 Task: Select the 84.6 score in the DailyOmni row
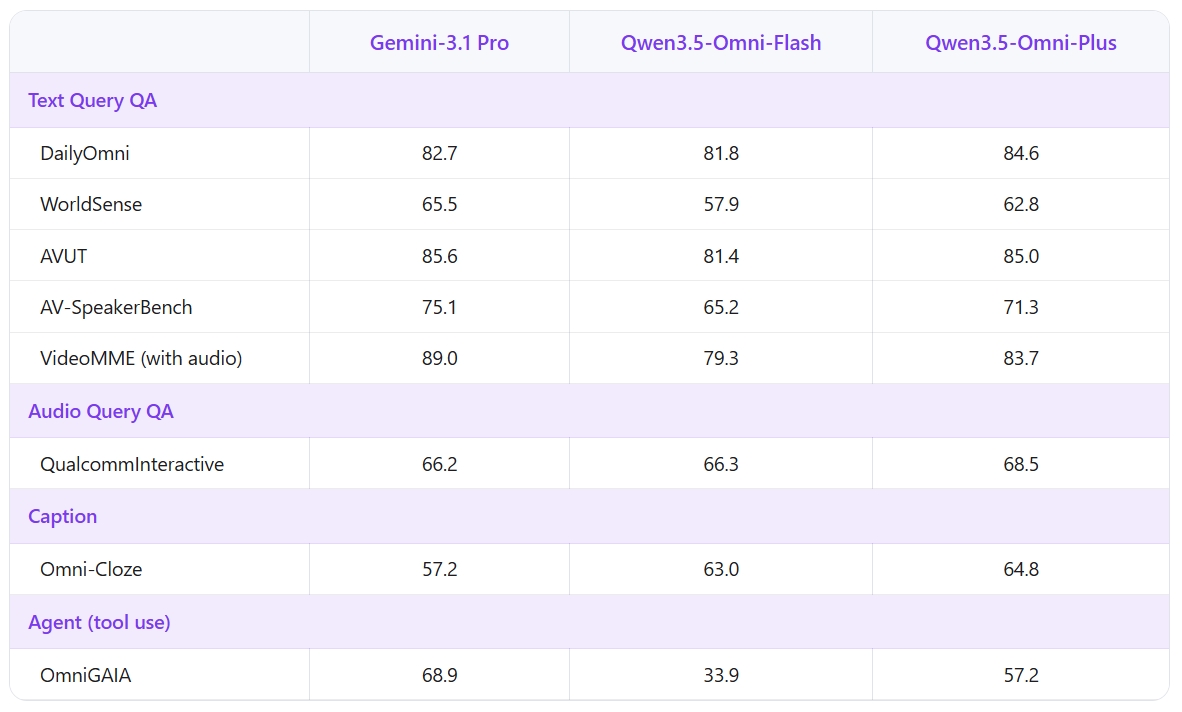point(1021,153)
